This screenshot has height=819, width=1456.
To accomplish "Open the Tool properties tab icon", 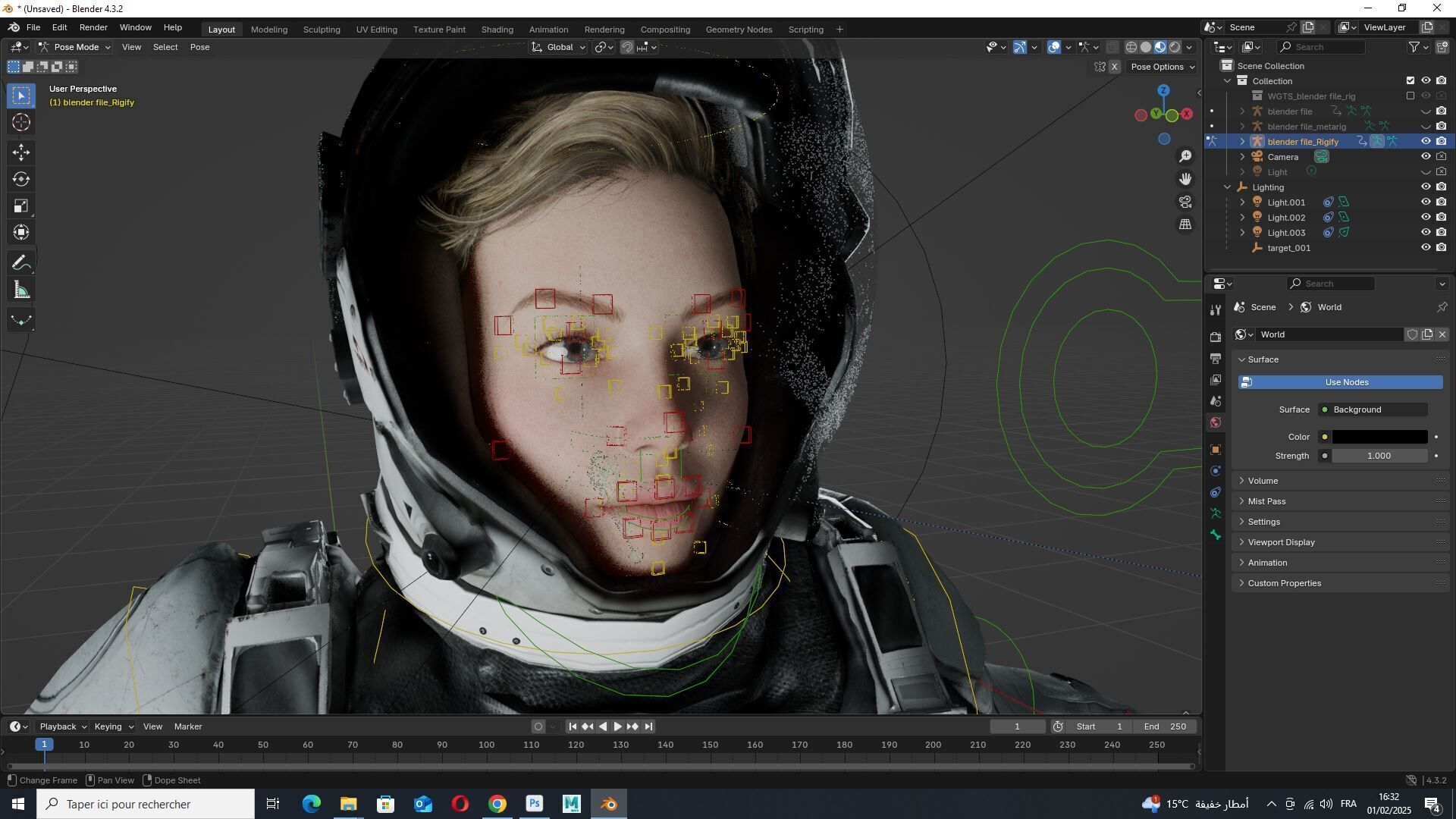I will (1216, 309).
